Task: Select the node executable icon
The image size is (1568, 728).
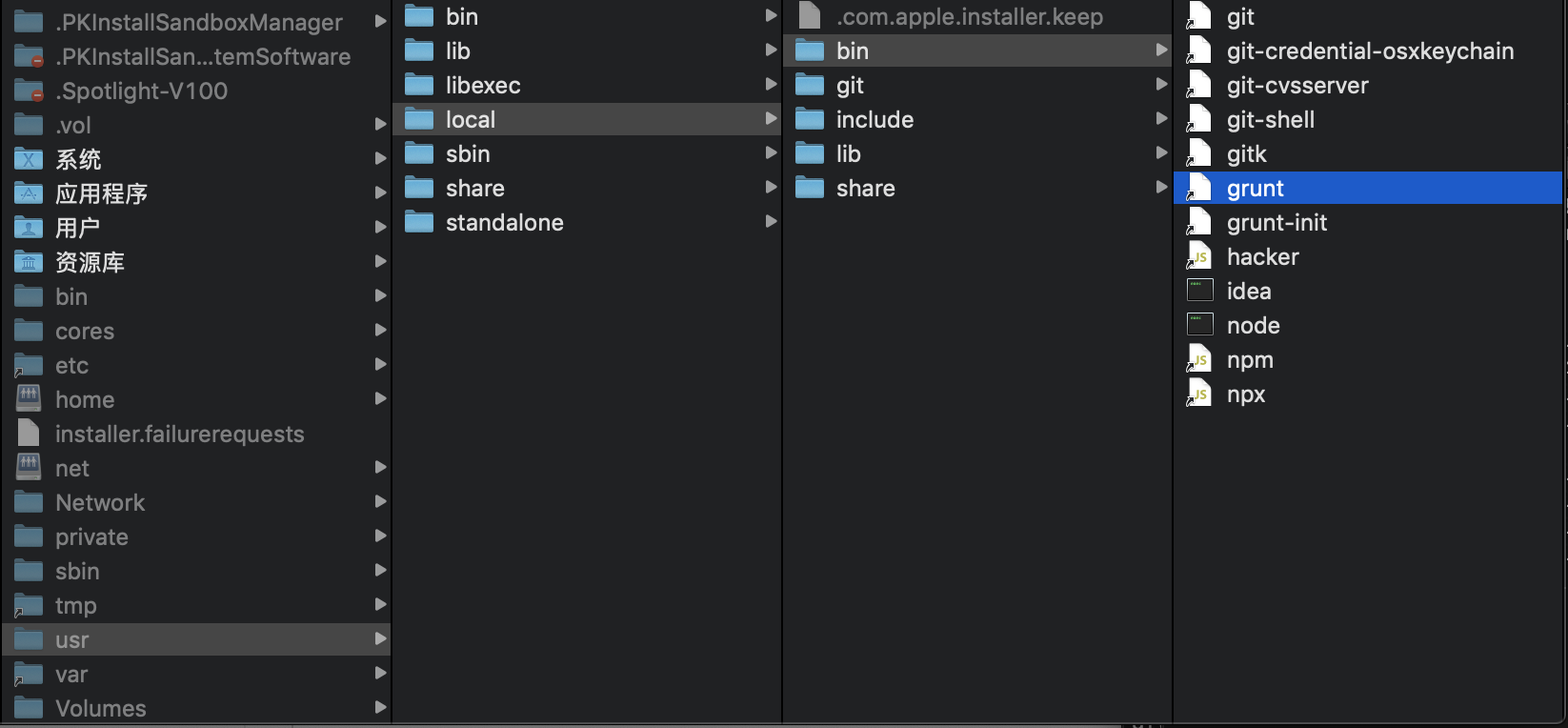Action: 1200,324
